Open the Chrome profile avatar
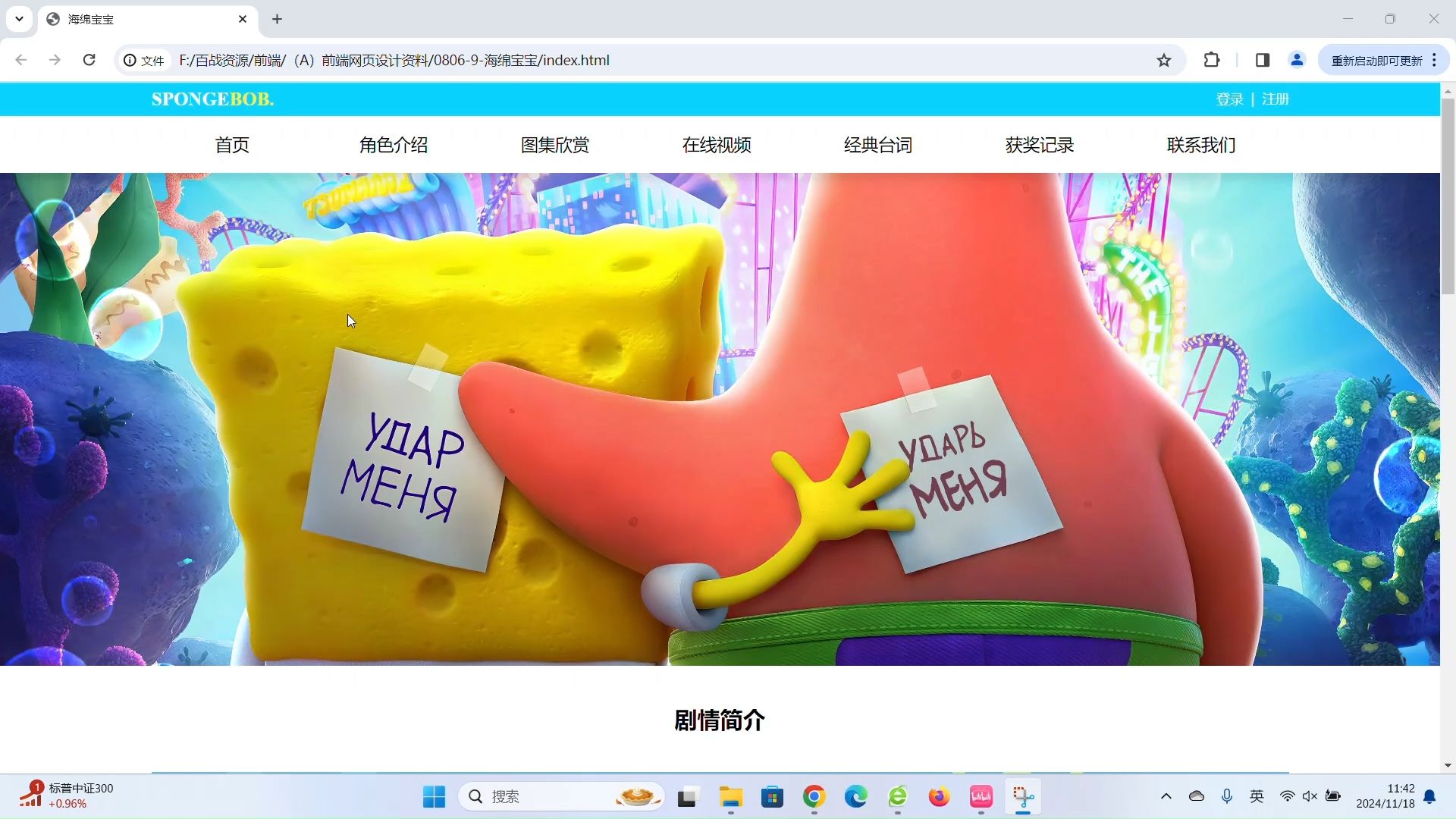Screen dimensions: 1456x819 pyautogui.click(x=1297, y=60)
